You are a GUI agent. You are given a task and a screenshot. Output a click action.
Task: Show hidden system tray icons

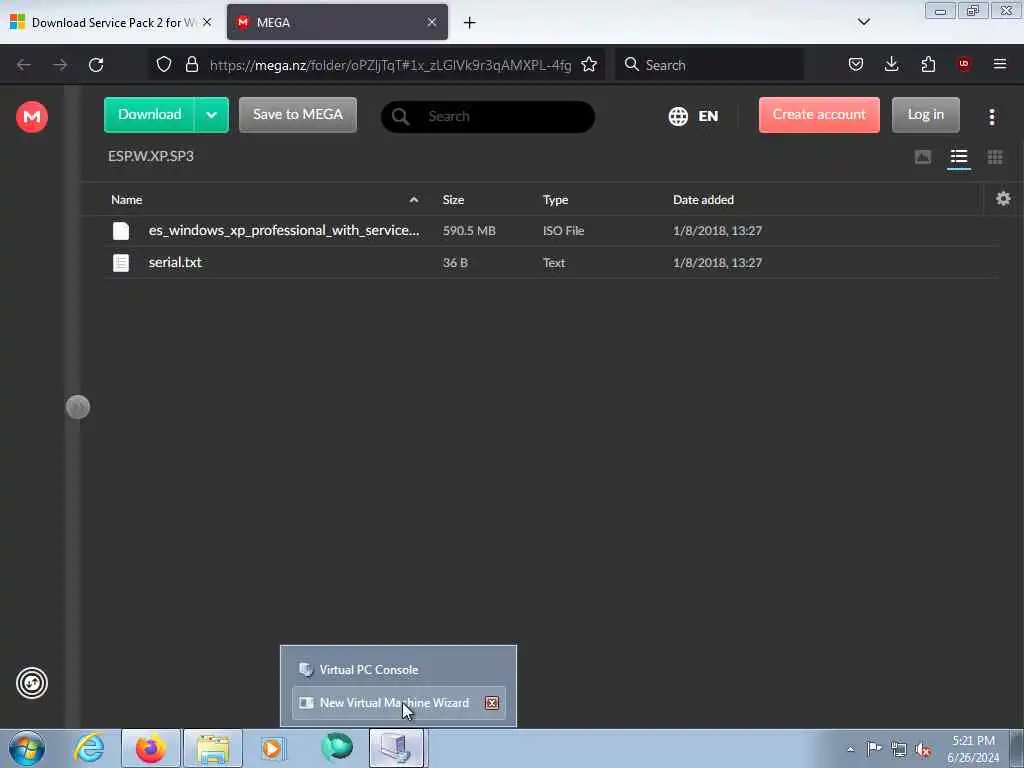850,749
